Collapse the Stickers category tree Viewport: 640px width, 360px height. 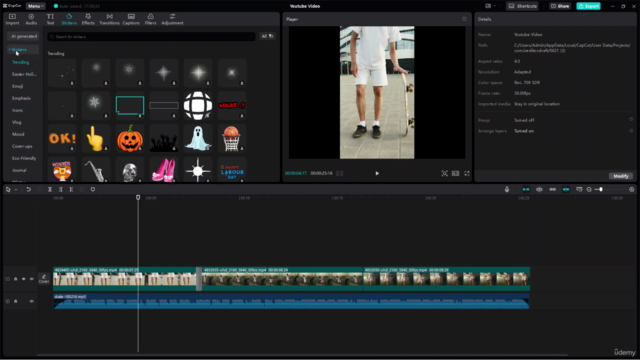pyautogui.click(x=9, y=49)
